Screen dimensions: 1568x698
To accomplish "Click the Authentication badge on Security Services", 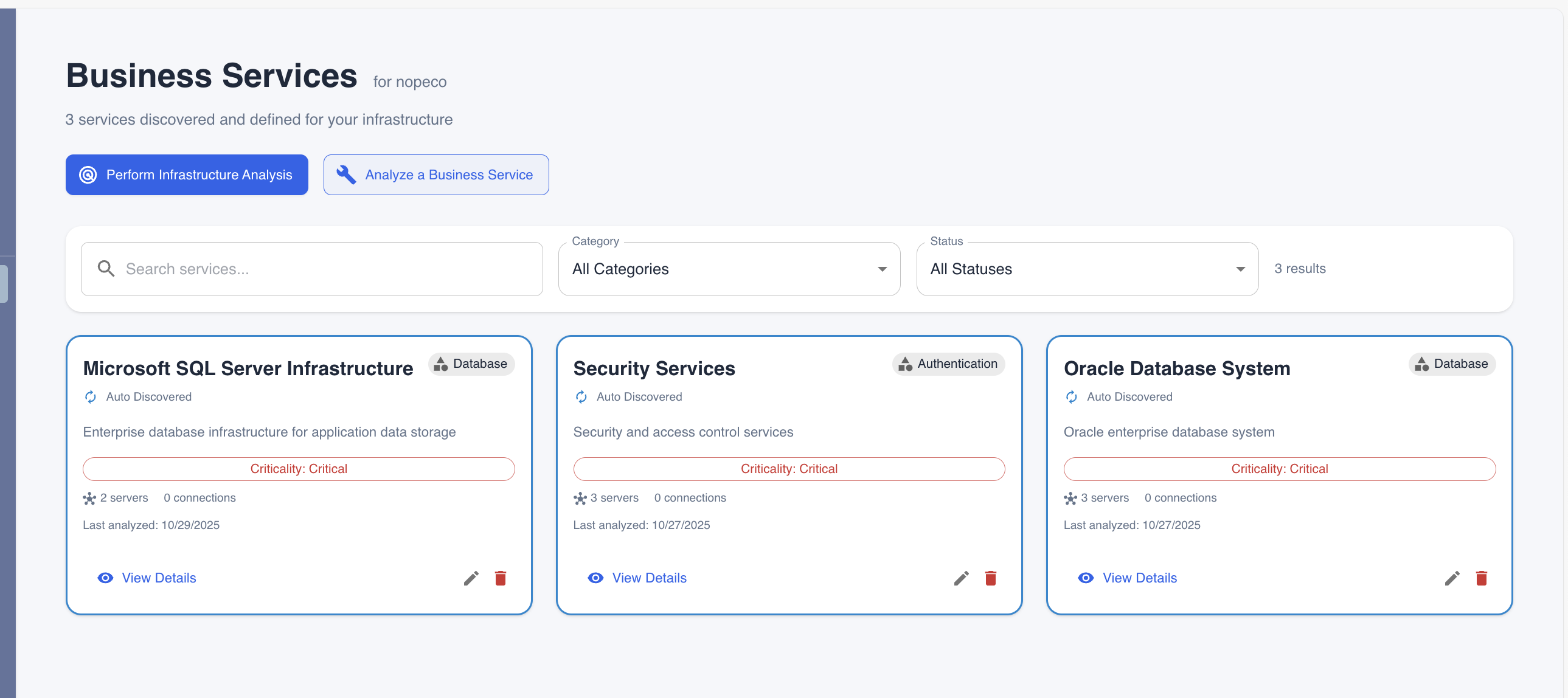I will [948, 364].
